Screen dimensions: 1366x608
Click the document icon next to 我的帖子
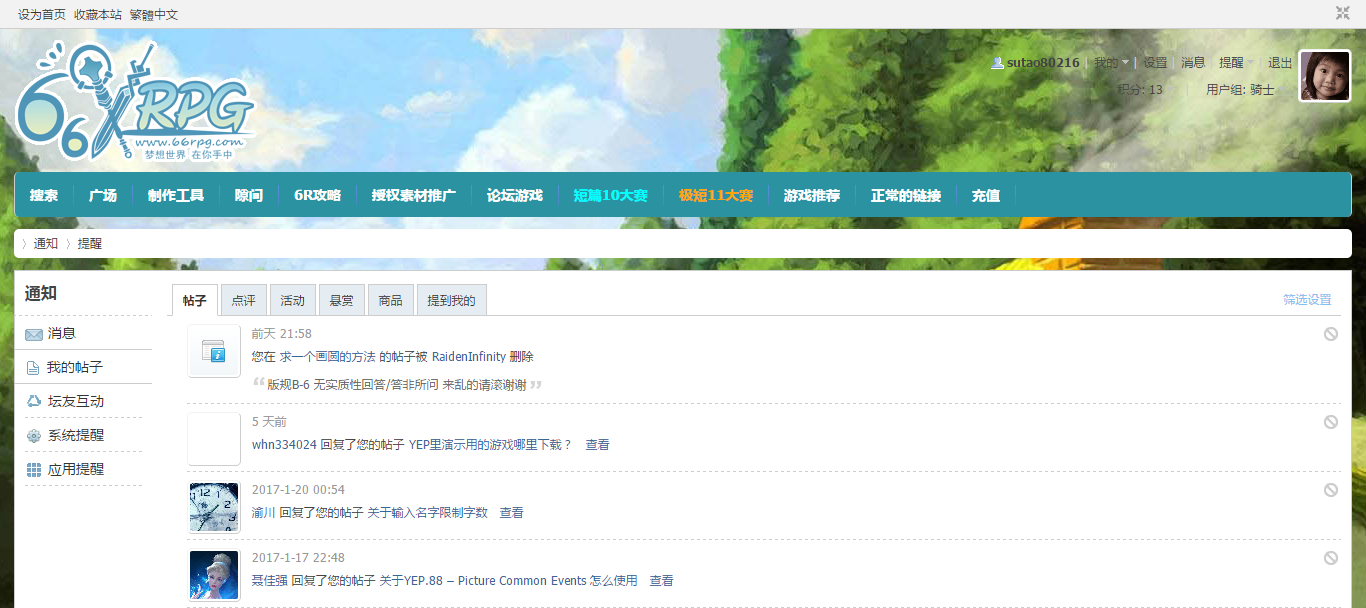coord(33,368)
